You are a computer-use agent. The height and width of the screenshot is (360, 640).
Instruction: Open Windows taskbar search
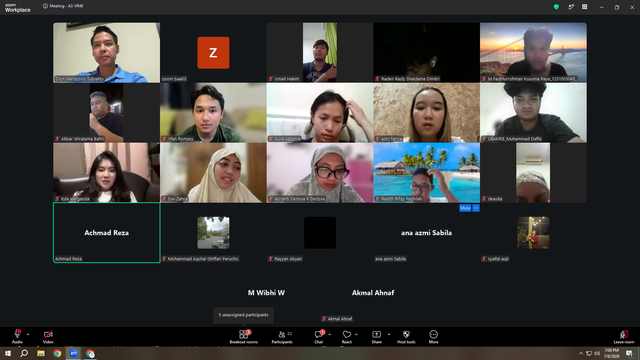click(x=24, y=353)
